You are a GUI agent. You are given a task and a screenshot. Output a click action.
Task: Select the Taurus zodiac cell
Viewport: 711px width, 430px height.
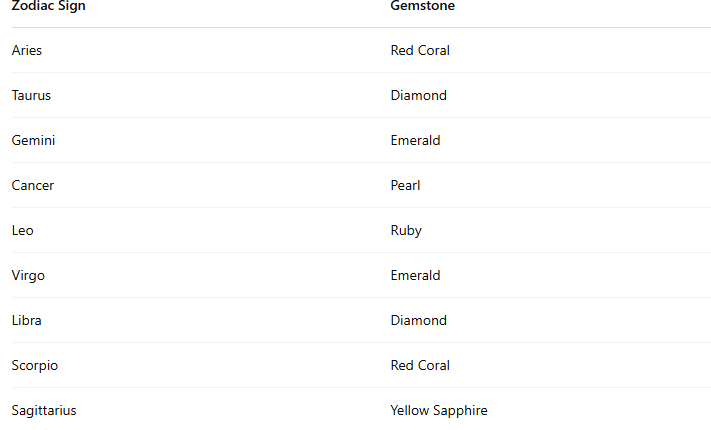click(x=31, y=95)
